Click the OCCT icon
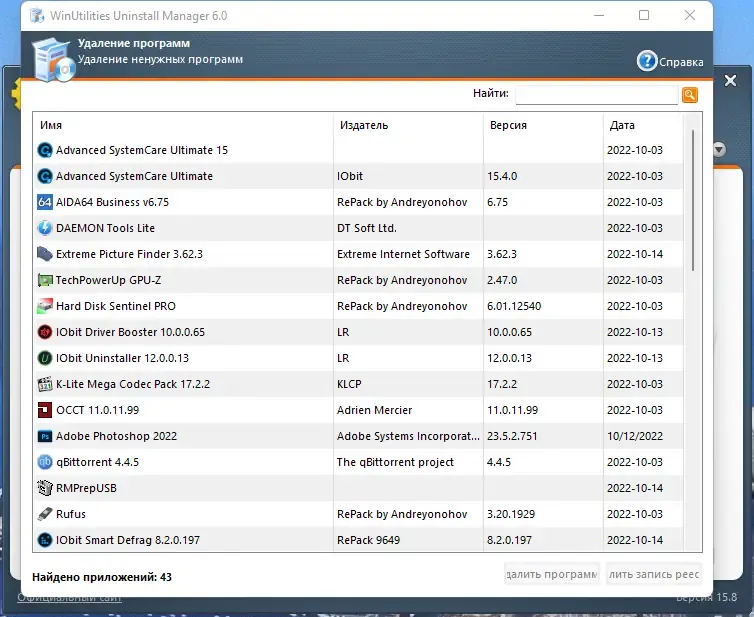Viewport: 754px width, 617px height. tap(45, 410)
